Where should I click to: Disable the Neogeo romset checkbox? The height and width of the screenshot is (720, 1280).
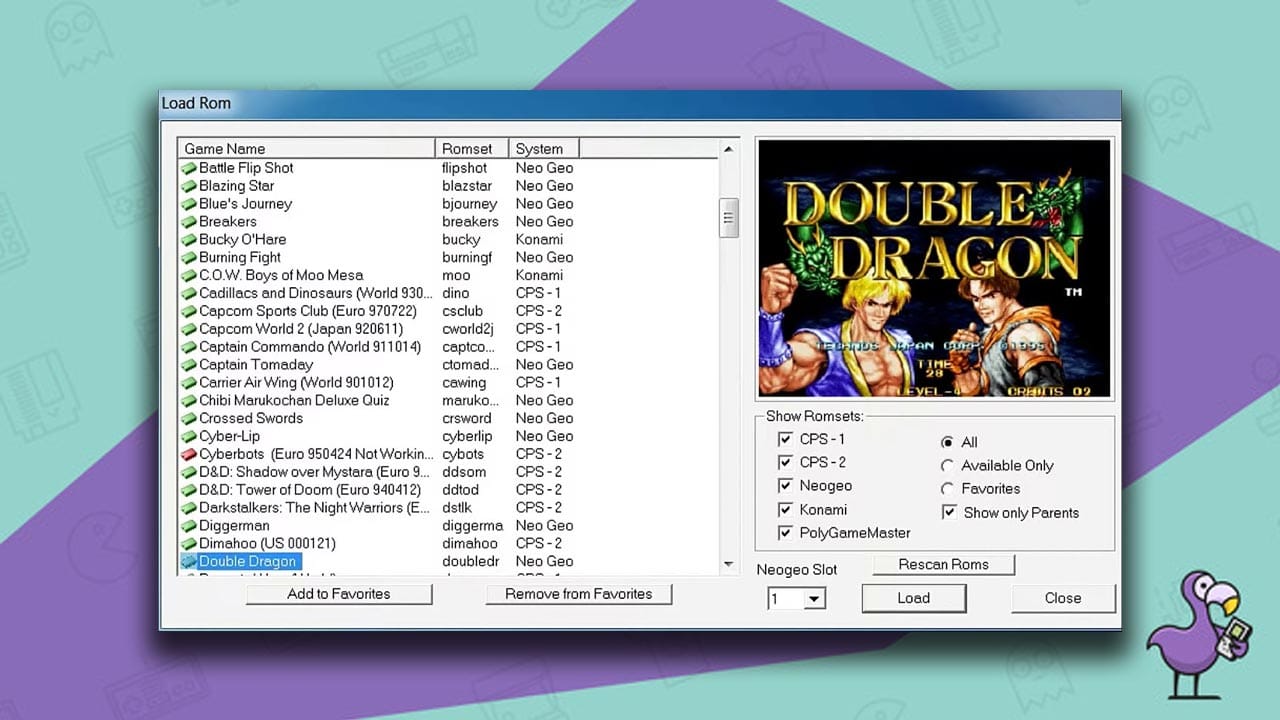[785, 486]
